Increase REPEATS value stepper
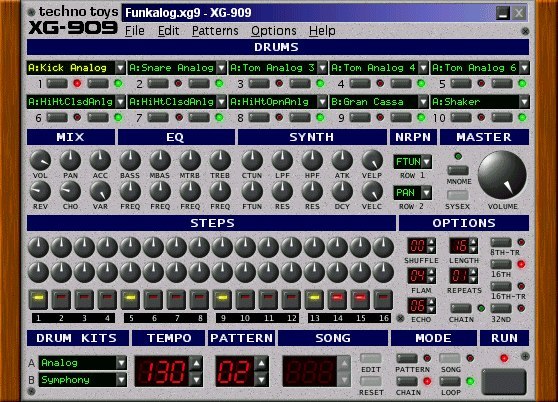558x402 pixels. [x=473, y=272]
